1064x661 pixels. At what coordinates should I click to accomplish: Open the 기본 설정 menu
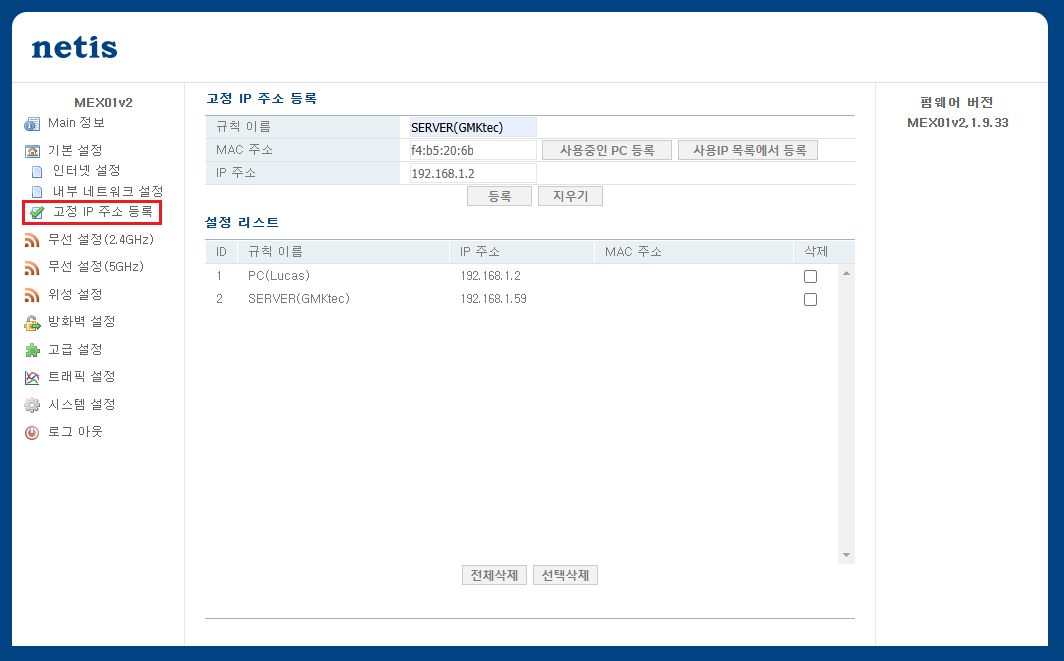pyautogui.click(x=75, y=150)
